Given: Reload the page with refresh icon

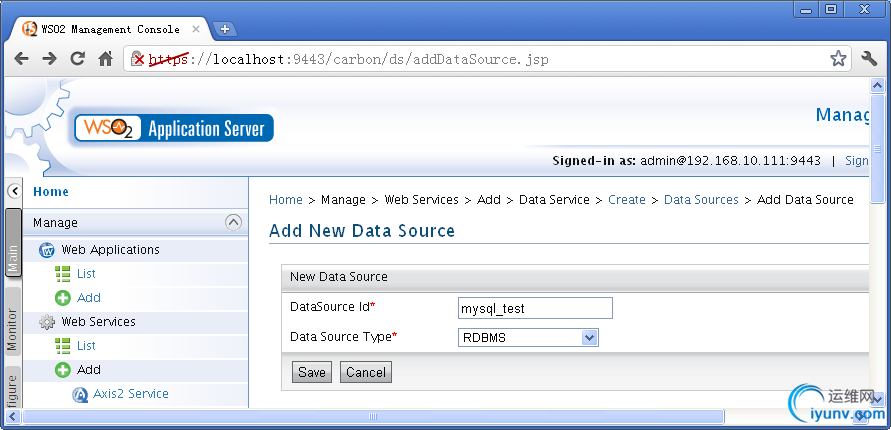Looking at the screenshot, I should pyautogui.click(x=77, y=59).
